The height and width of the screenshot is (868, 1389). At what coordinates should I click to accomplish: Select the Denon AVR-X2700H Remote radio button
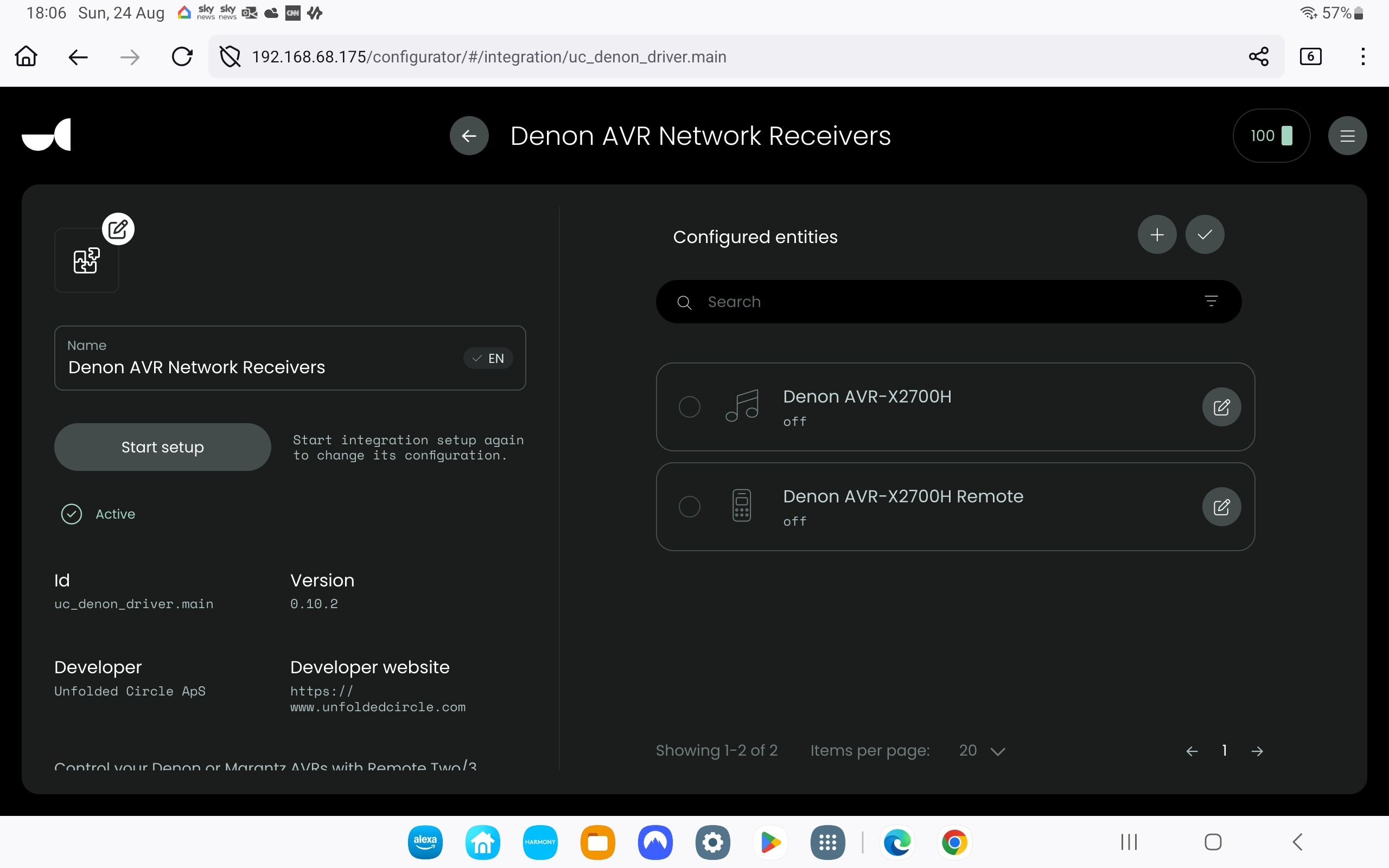click(689, 507)
